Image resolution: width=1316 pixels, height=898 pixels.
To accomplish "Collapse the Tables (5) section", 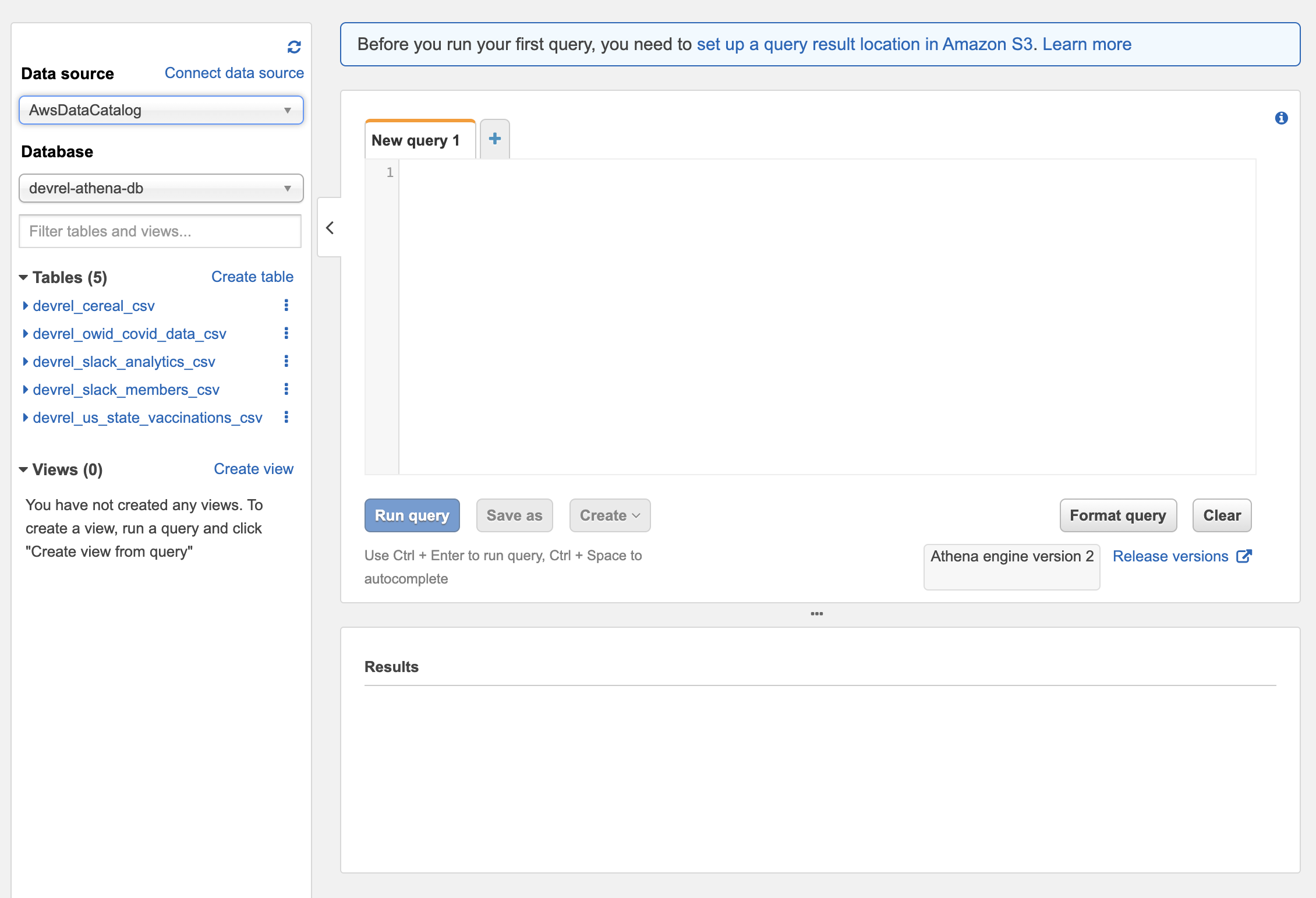I will pyautogui.click(x=23, y=277).
